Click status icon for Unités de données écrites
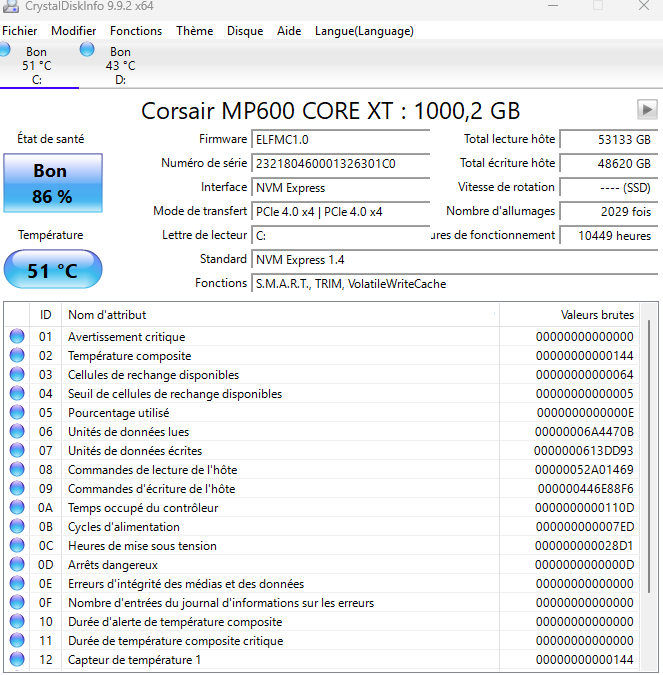The height and width of the screenshot is (675, 663). click(17, 450)
